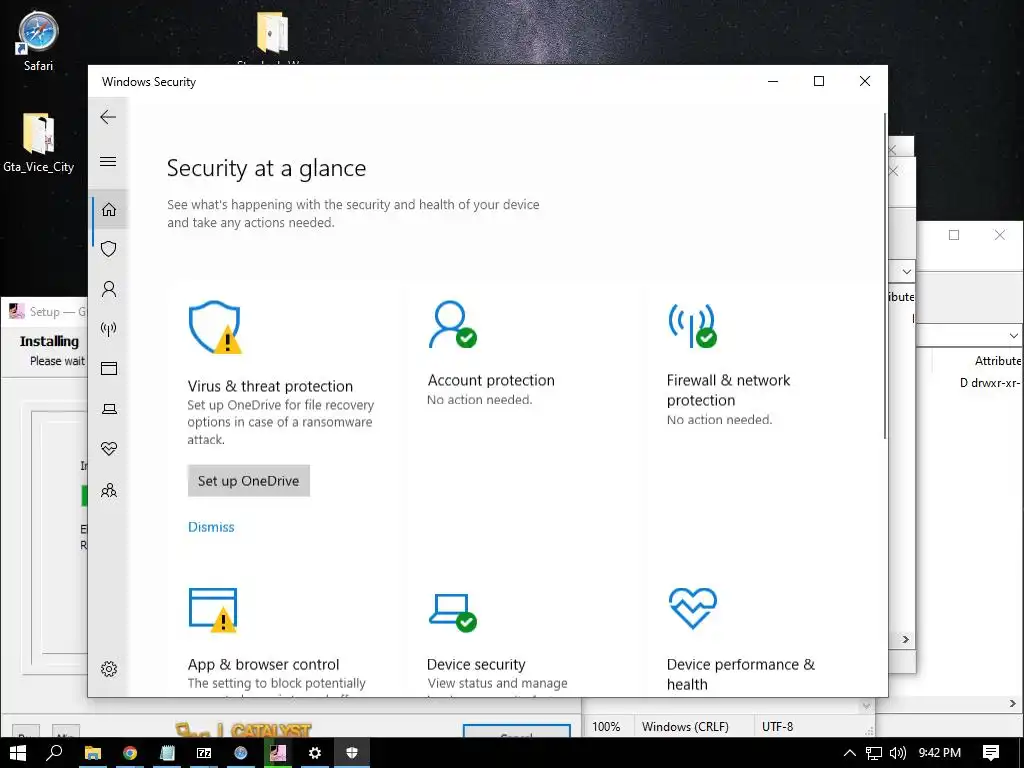This screenshot has height=768, width=1024.
Task: Open the Safari desktop shortcut
Action: 38,40
